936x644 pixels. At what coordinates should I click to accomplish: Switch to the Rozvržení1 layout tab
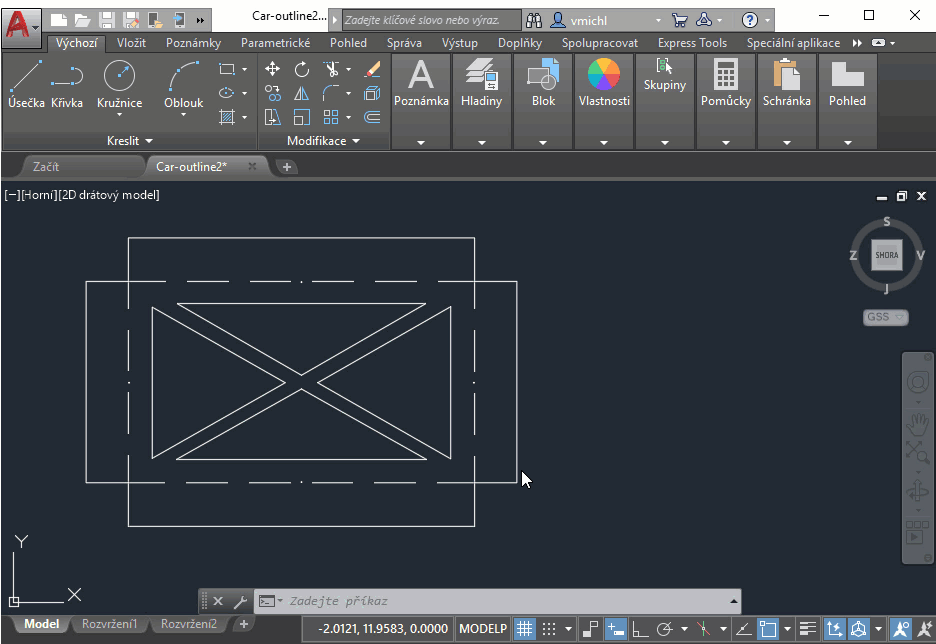(109, 624)
